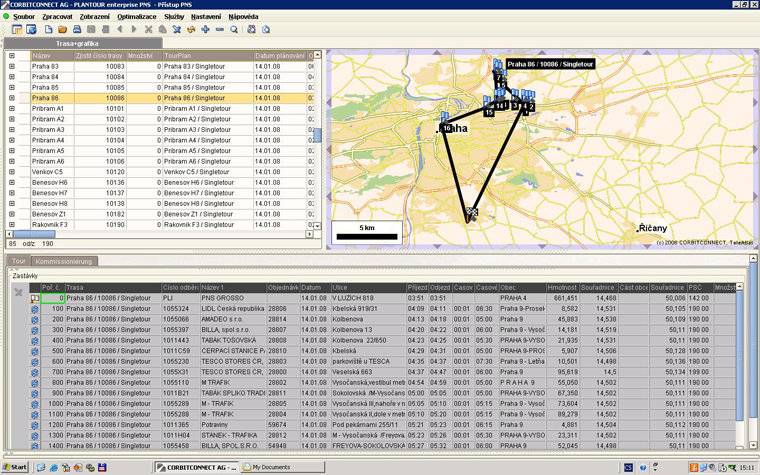The width and height of the screenshot is (760, 475).
Task: Click the help question mark in the system tray
Action: pos(643,468)
